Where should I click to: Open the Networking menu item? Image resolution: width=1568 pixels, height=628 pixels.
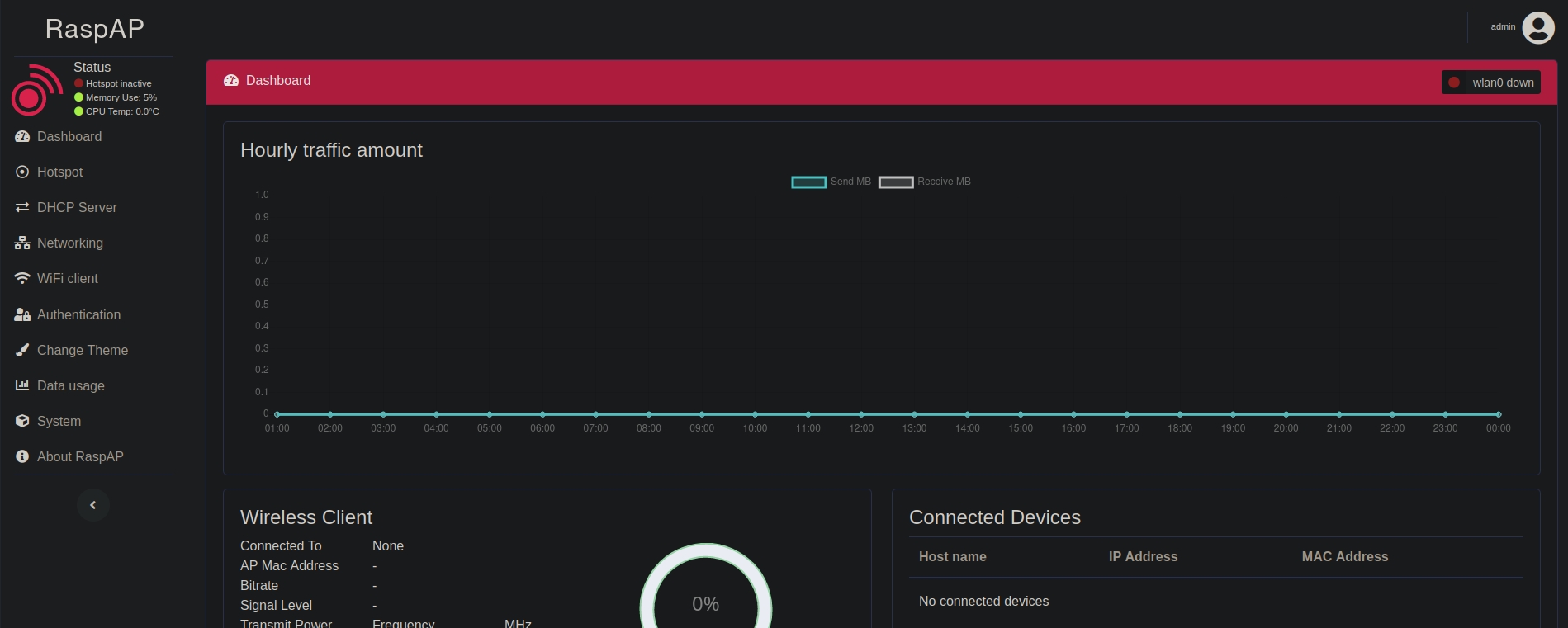(x=70, y=243)
